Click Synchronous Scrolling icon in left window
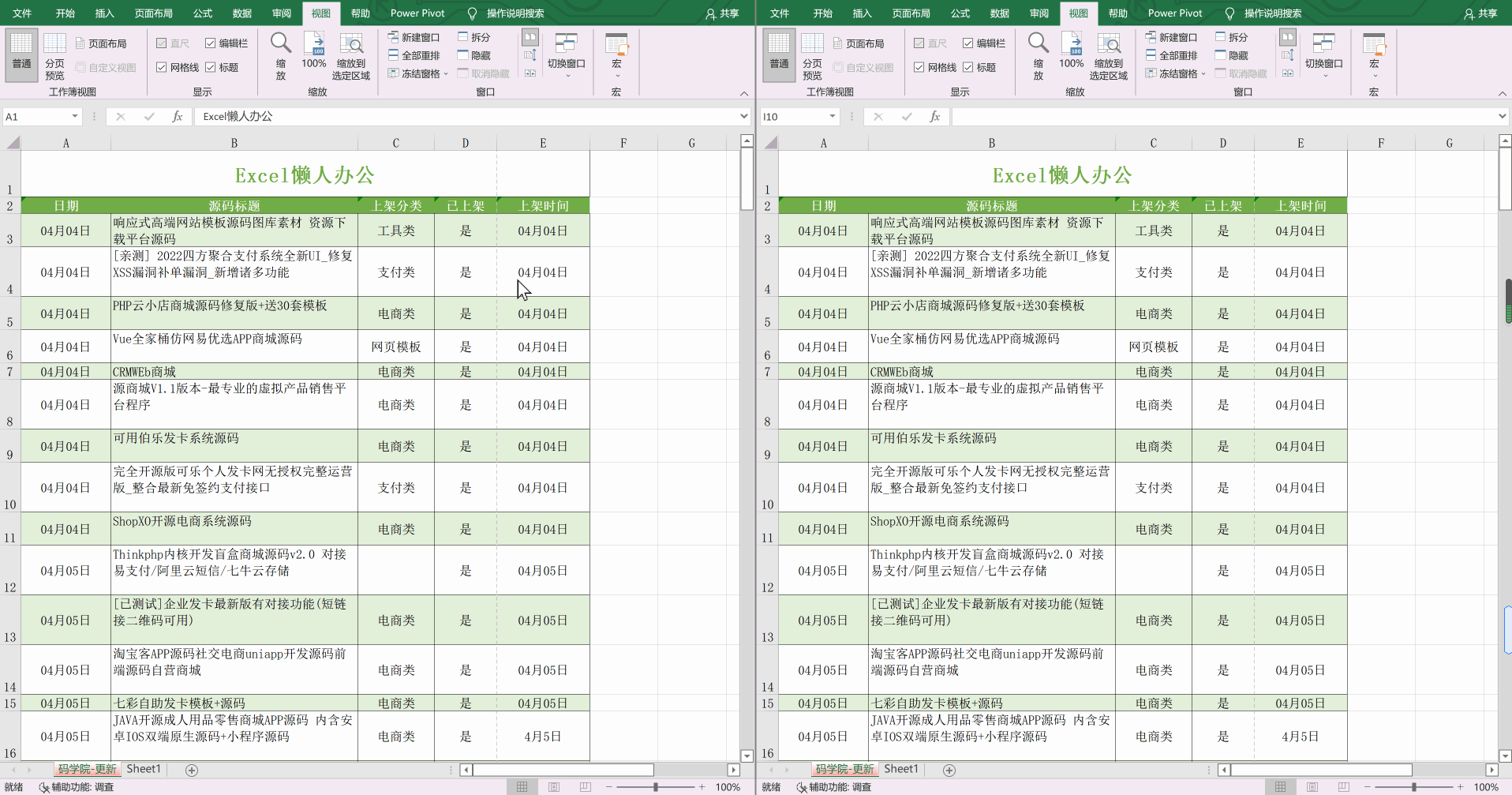 (530, 55)
